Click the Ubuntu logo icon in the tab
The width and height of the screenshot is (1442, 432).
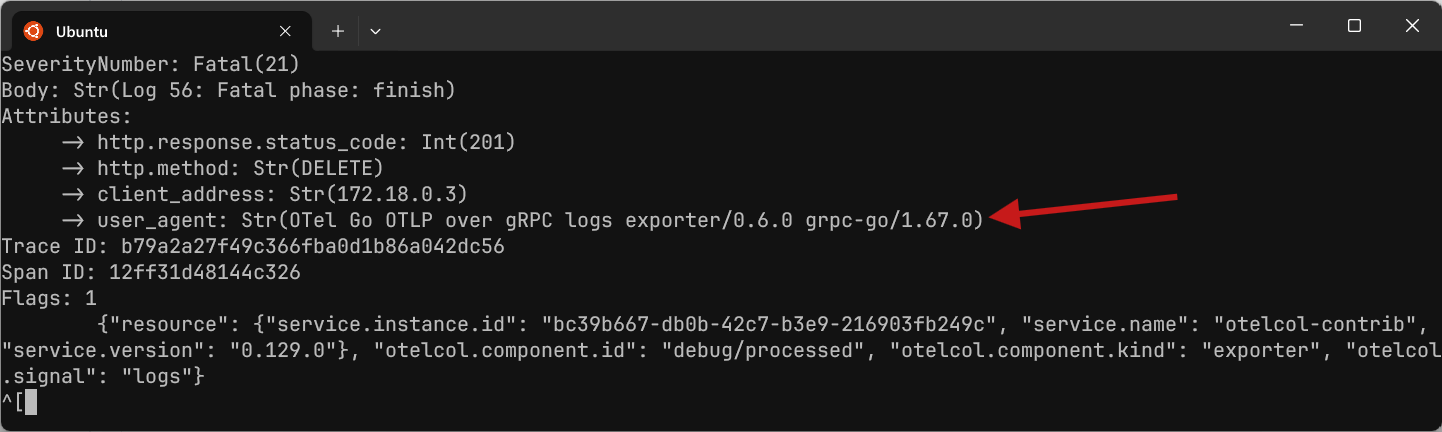pyautogui.click(x=33, y=31)
